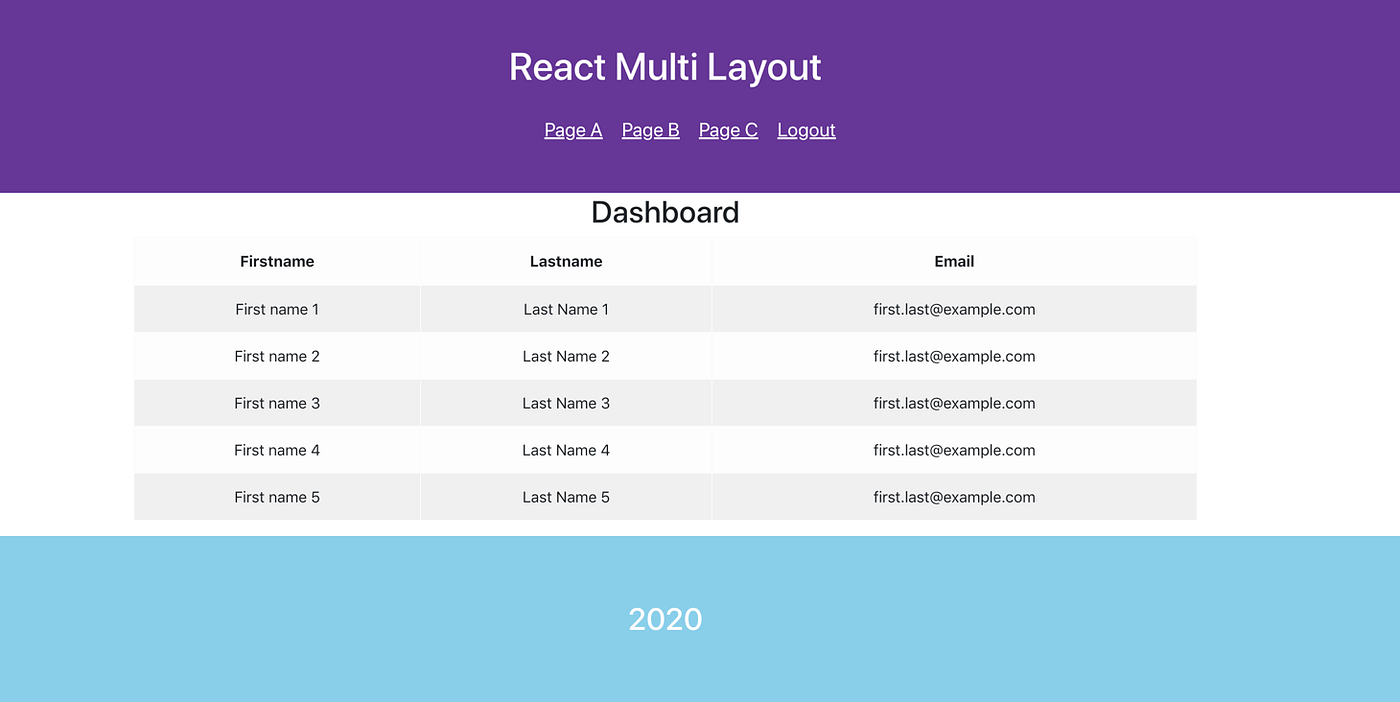Click the Last Name 1 cell
The width and height of the screenshot is (1400, 702).
coord(566,309)
